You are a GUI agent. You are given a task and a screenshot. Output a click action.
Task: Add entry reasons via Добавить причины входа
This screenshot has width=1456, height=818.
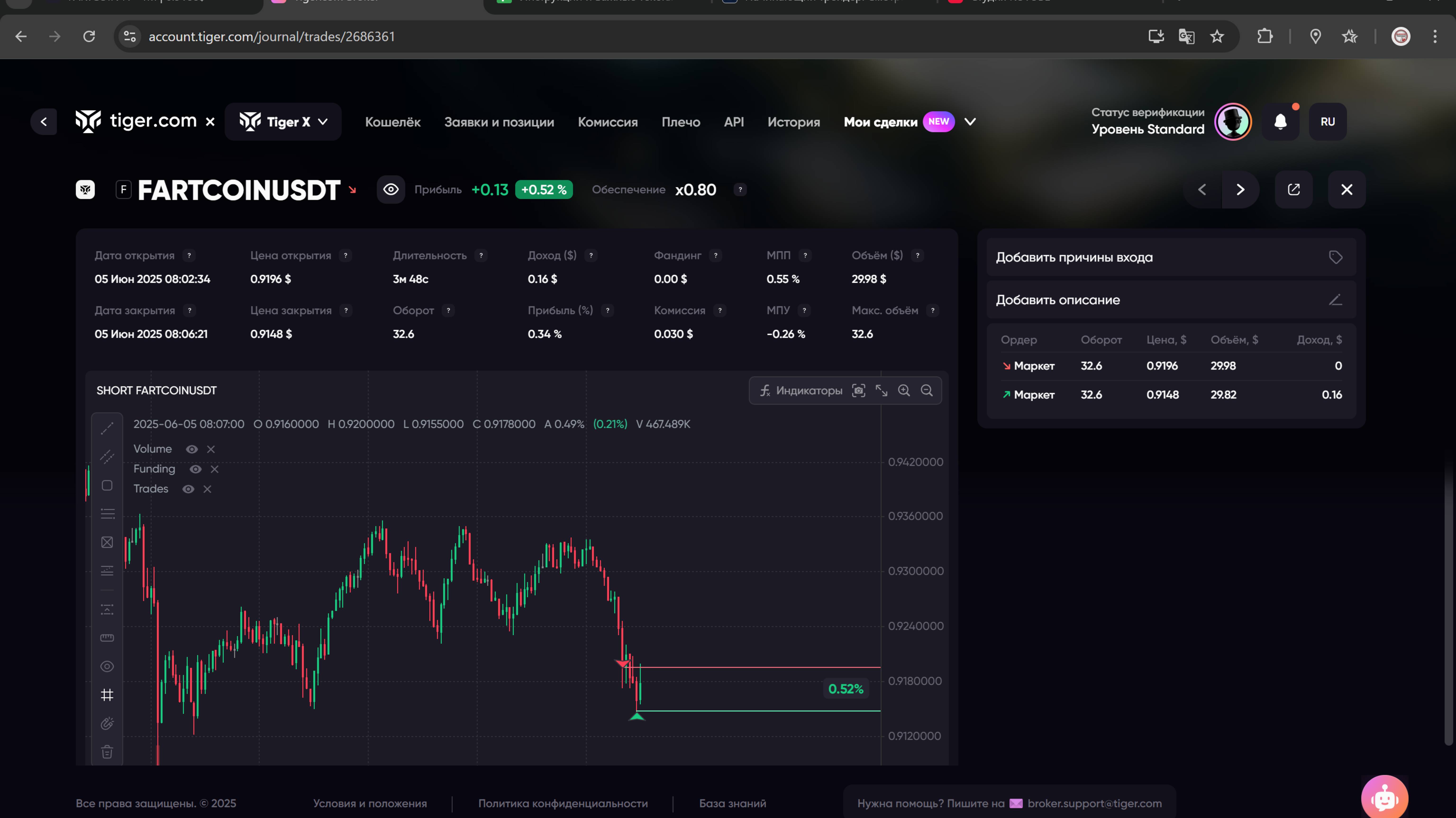click(x=1171, y=257)
